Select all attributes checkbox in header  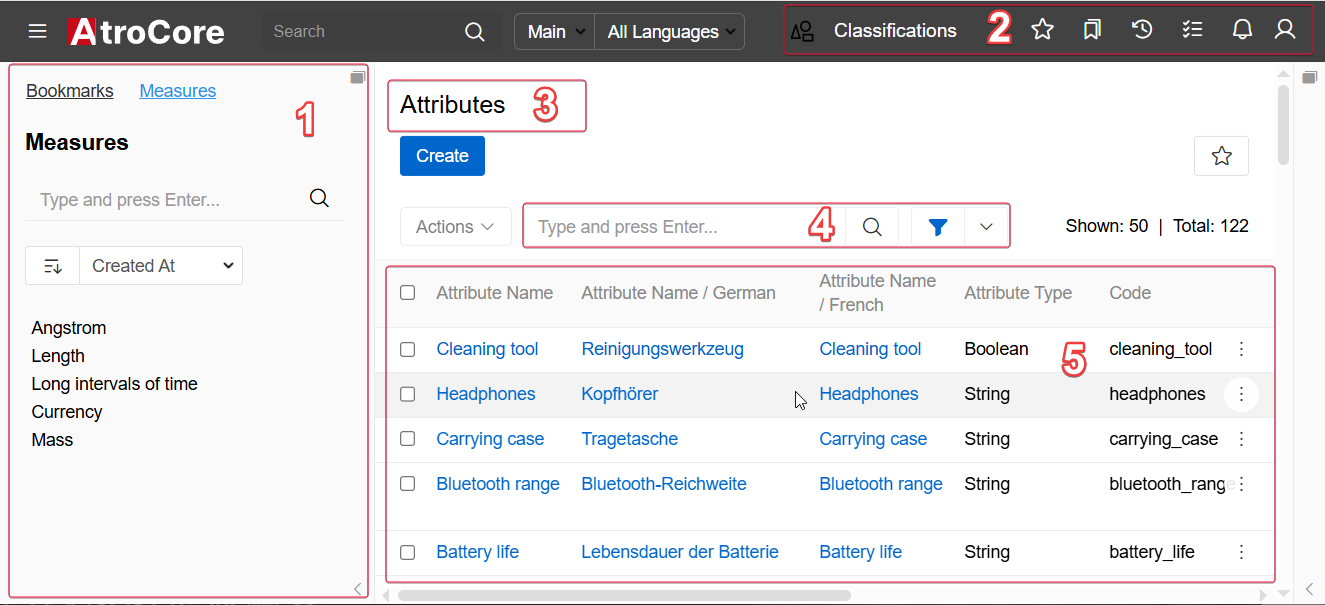(407, 293)
